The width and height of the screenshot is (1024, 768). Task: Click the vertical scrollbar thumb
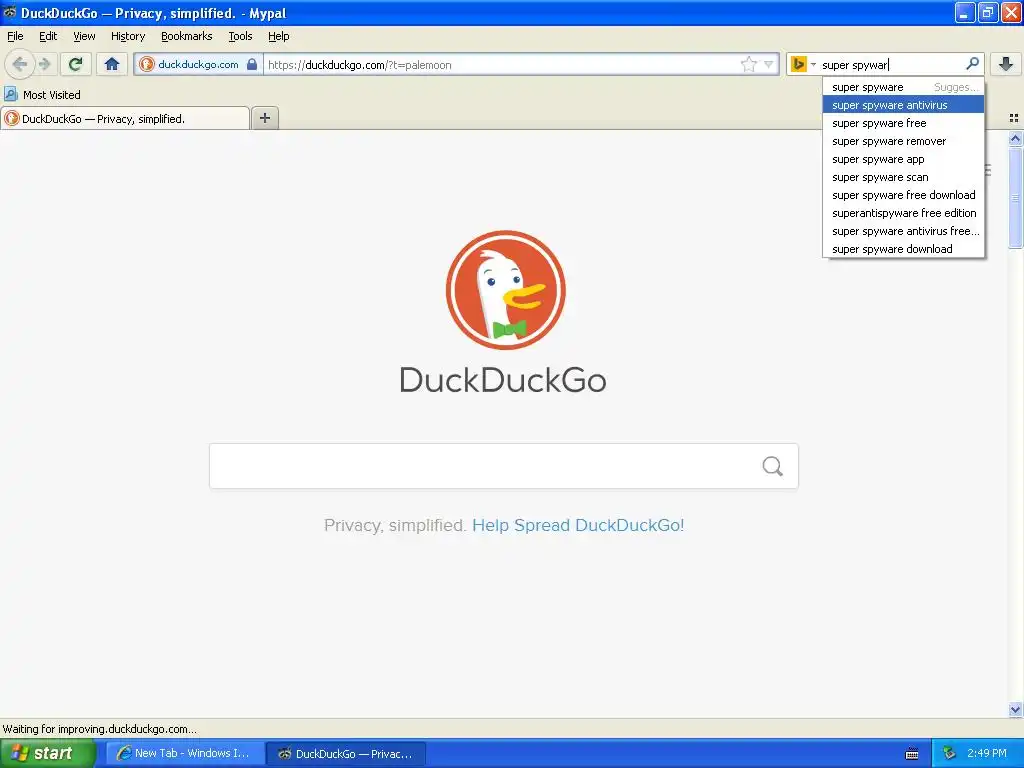click(1015, 198)
